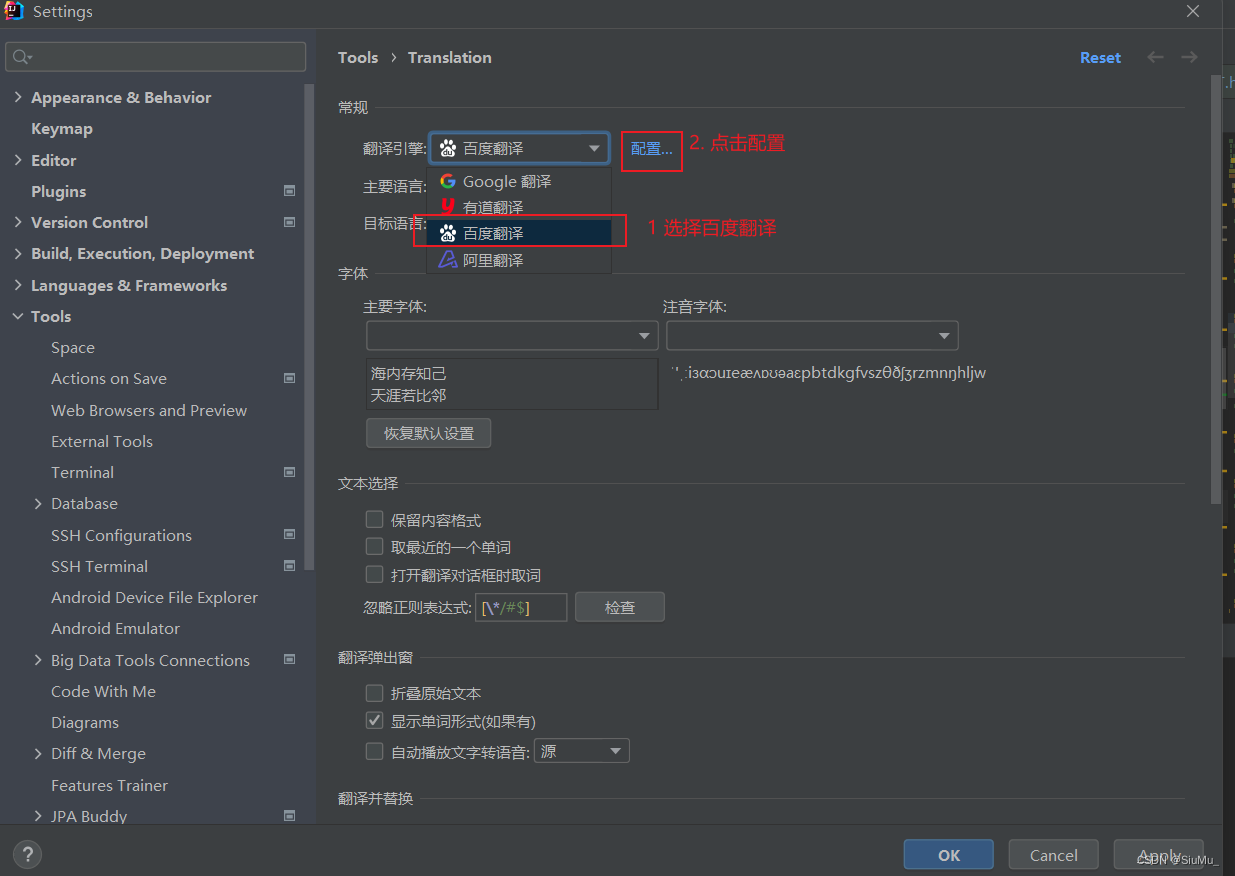
Task: Click the OK button
Action: [949, 855]
